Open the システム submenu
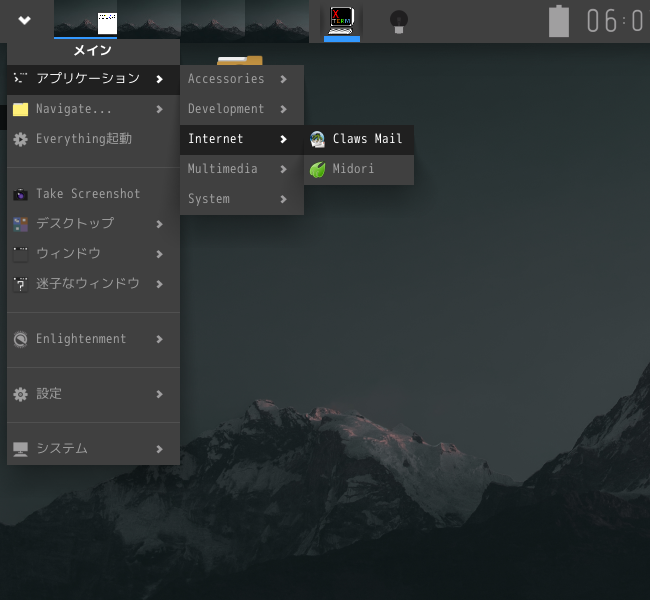 click(93, 449)
